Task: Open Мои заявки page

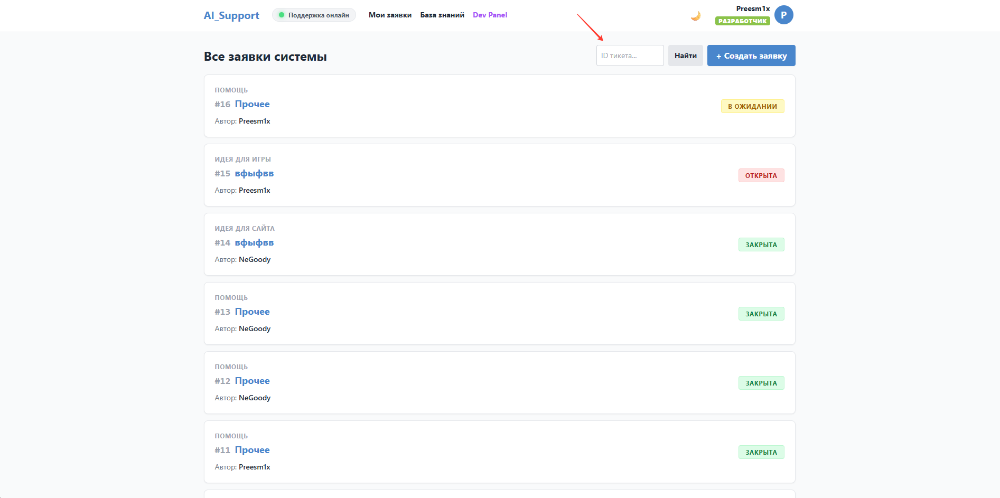Action: 390,15
